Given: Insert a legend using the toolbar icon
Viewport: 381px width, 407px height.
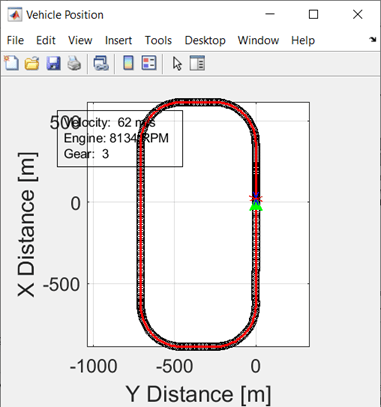Looking at the screenshot, I should [149, 63].
